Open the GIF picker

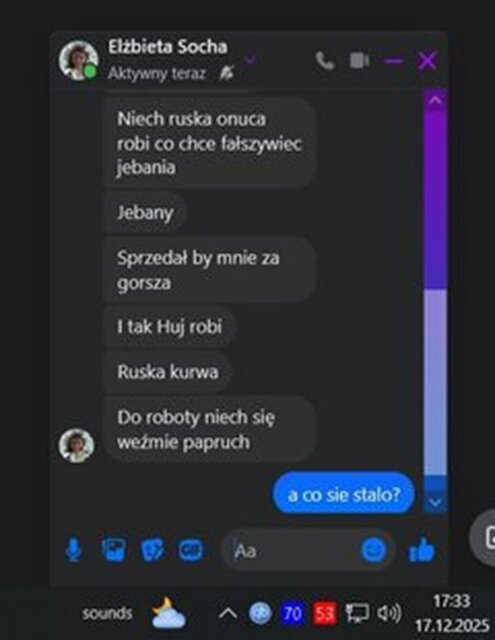tap(191, 550)
